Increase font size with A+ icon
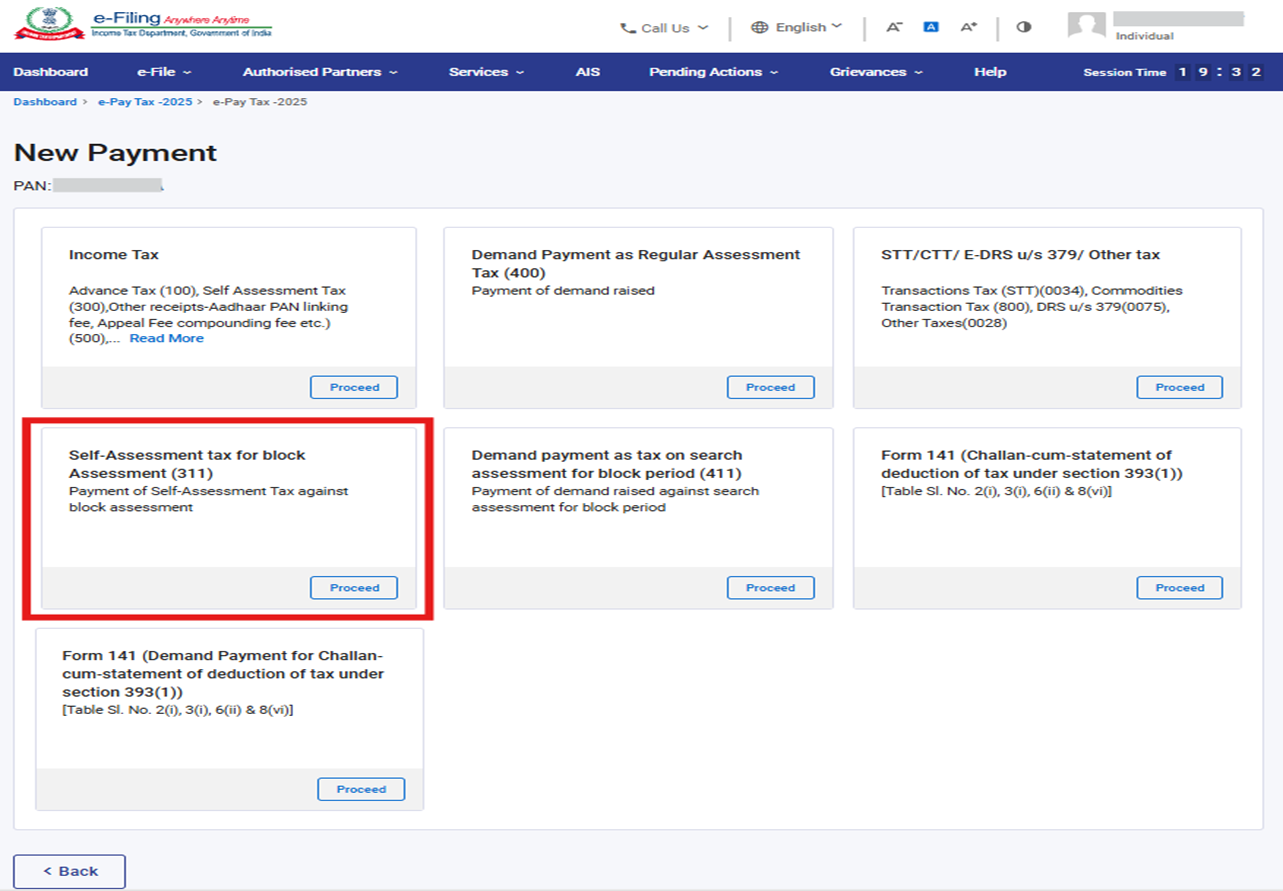This screenshot has height=891, width=1283. (968, 27)
